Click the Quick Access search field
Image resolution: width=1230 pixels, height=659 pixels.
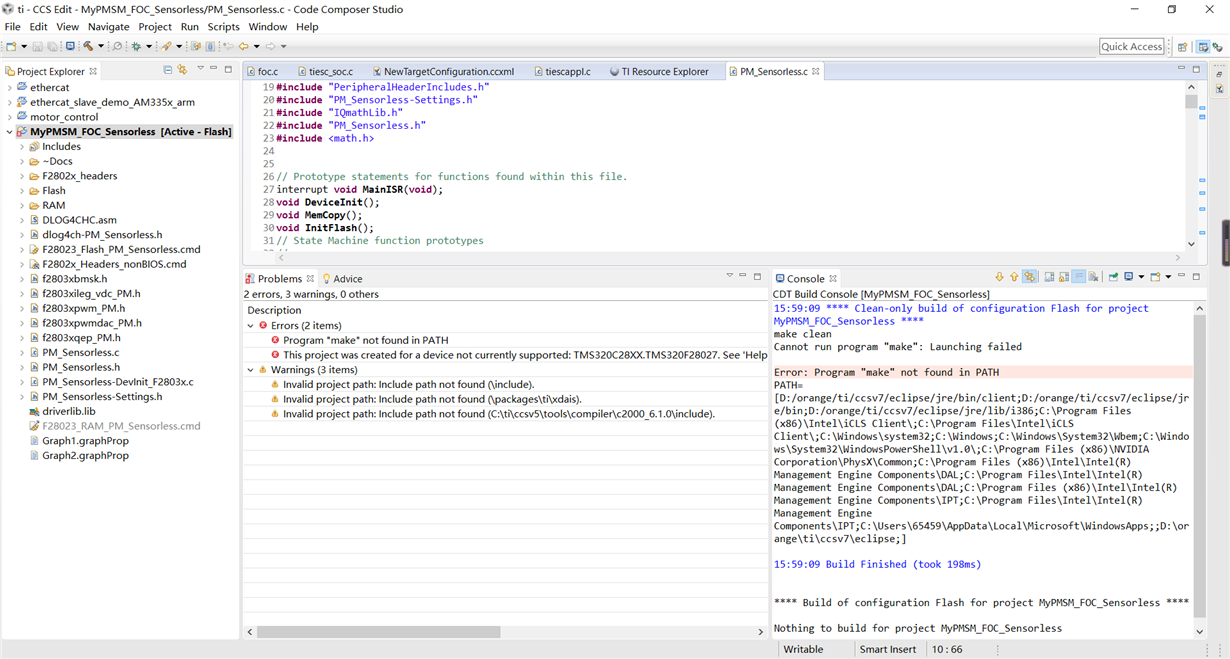point(1131,47)
